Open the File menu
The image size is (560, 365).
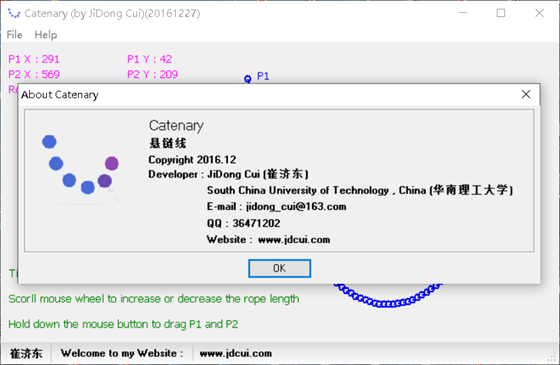point(14,35)
